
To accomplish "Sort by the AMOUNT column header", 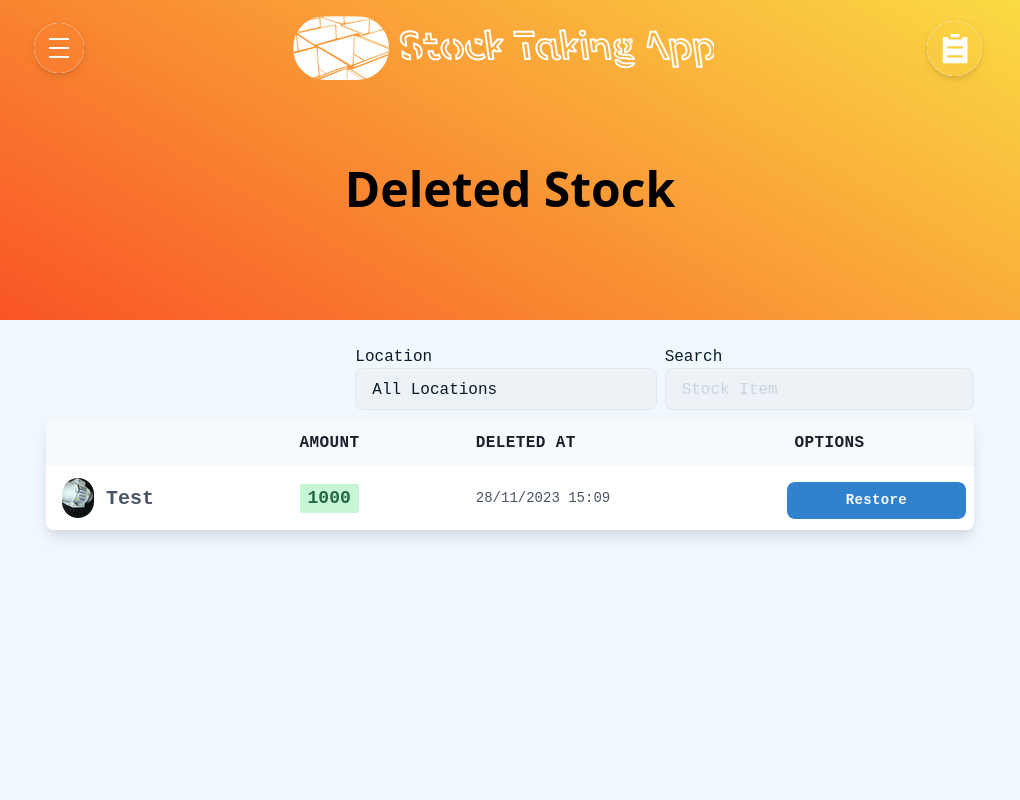I will 329,442.
